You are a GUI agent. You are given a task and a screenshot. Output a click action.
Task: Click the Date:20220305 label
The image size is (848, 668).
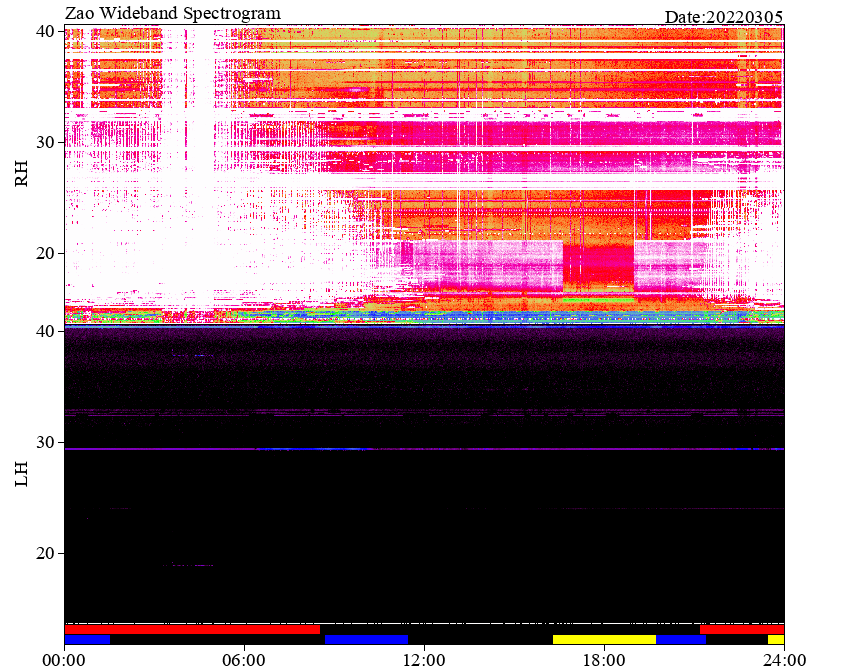[724, 17]
